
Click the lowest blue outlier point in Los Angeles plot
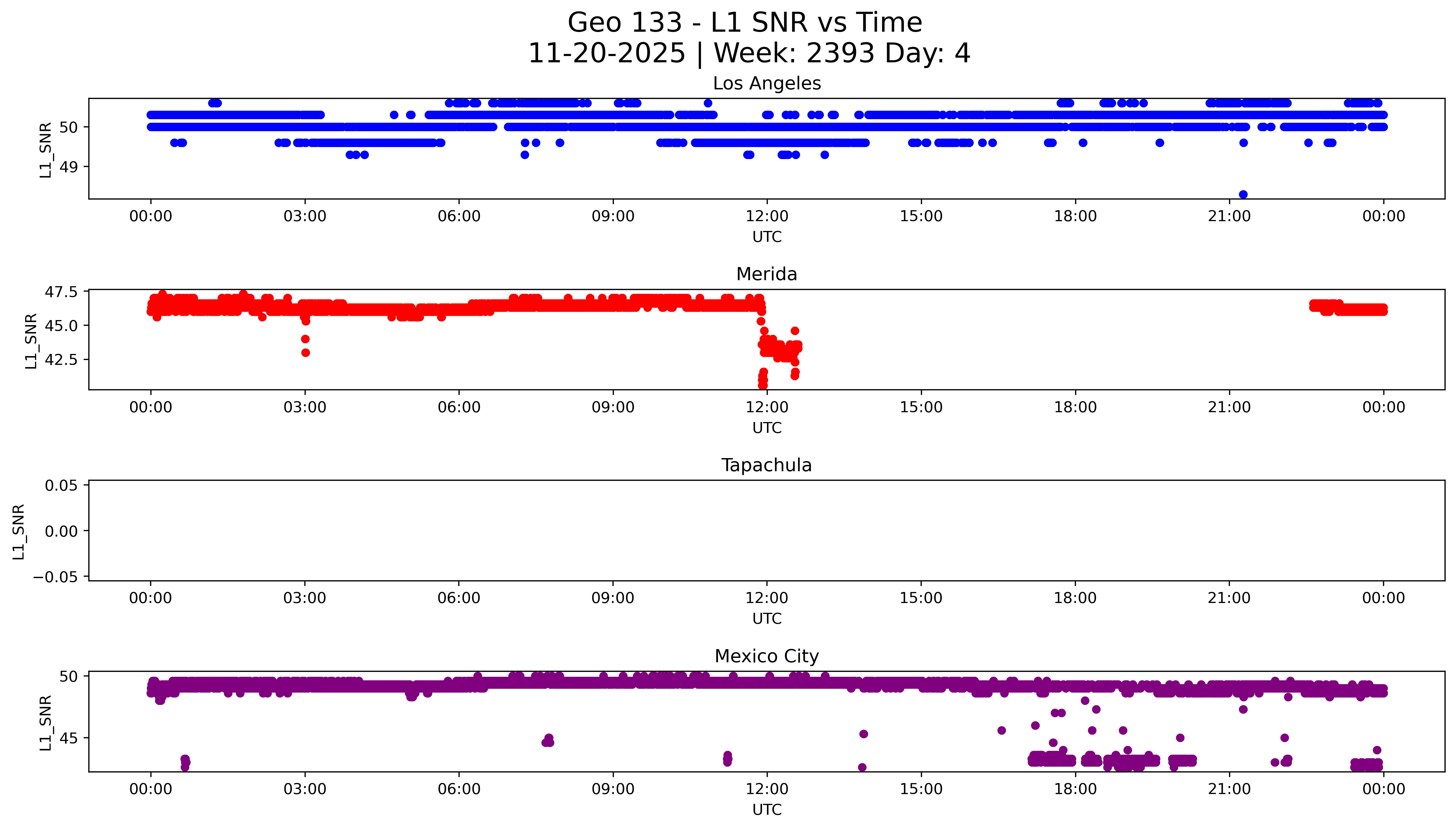[1243, 195]
